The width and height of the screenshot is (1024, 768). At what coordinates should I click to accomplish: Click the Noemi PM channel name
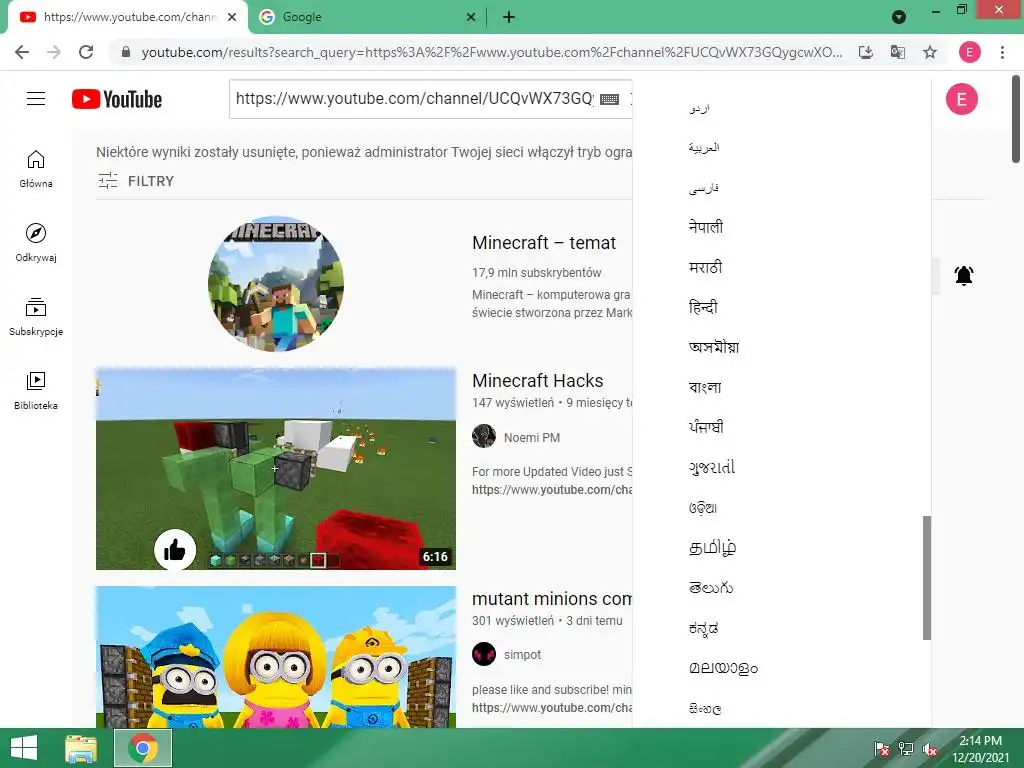pyautogui.click(x=532, y=437)
